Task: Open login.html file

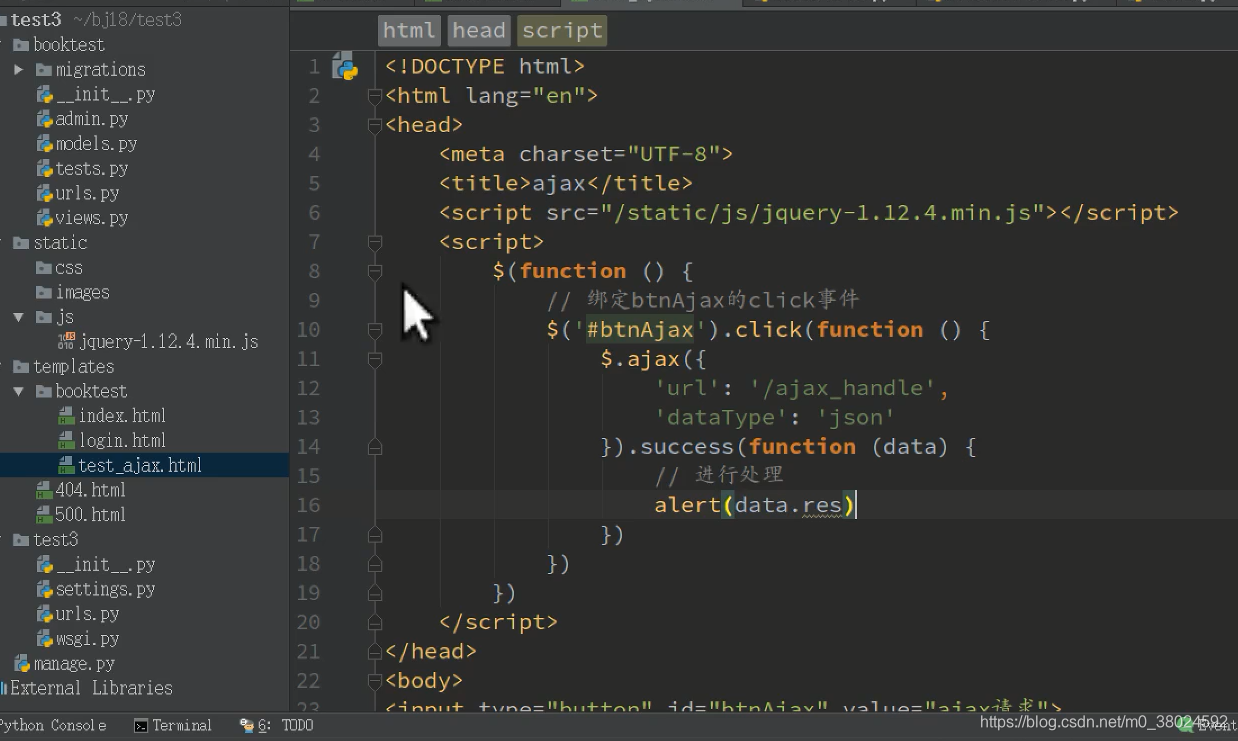Action: (x=123, y=441)
